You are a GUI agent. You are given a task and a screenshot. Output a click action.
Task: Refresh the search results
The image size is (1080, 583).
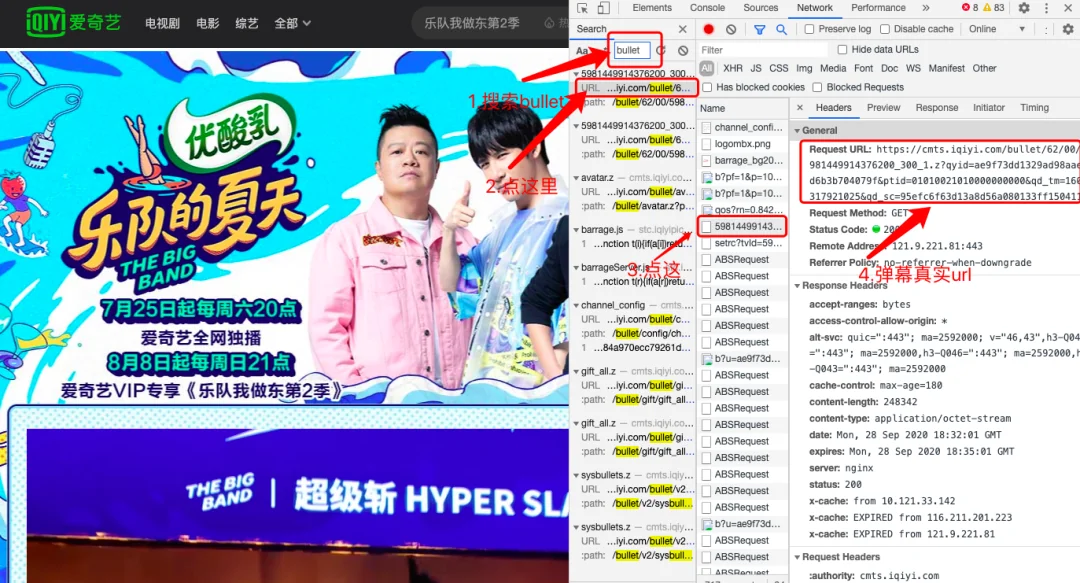[x=661, y=50]
